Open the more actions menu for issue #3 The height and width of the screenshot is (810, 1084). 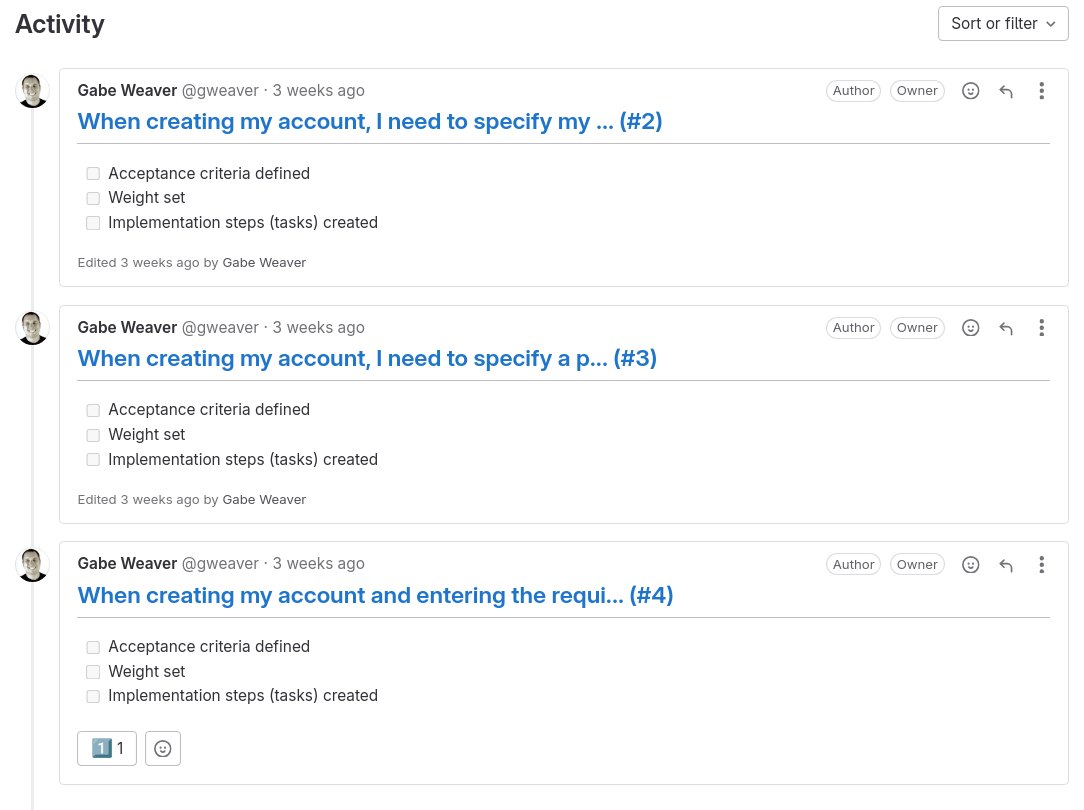pyautogui.click(x=1041, y=327)
